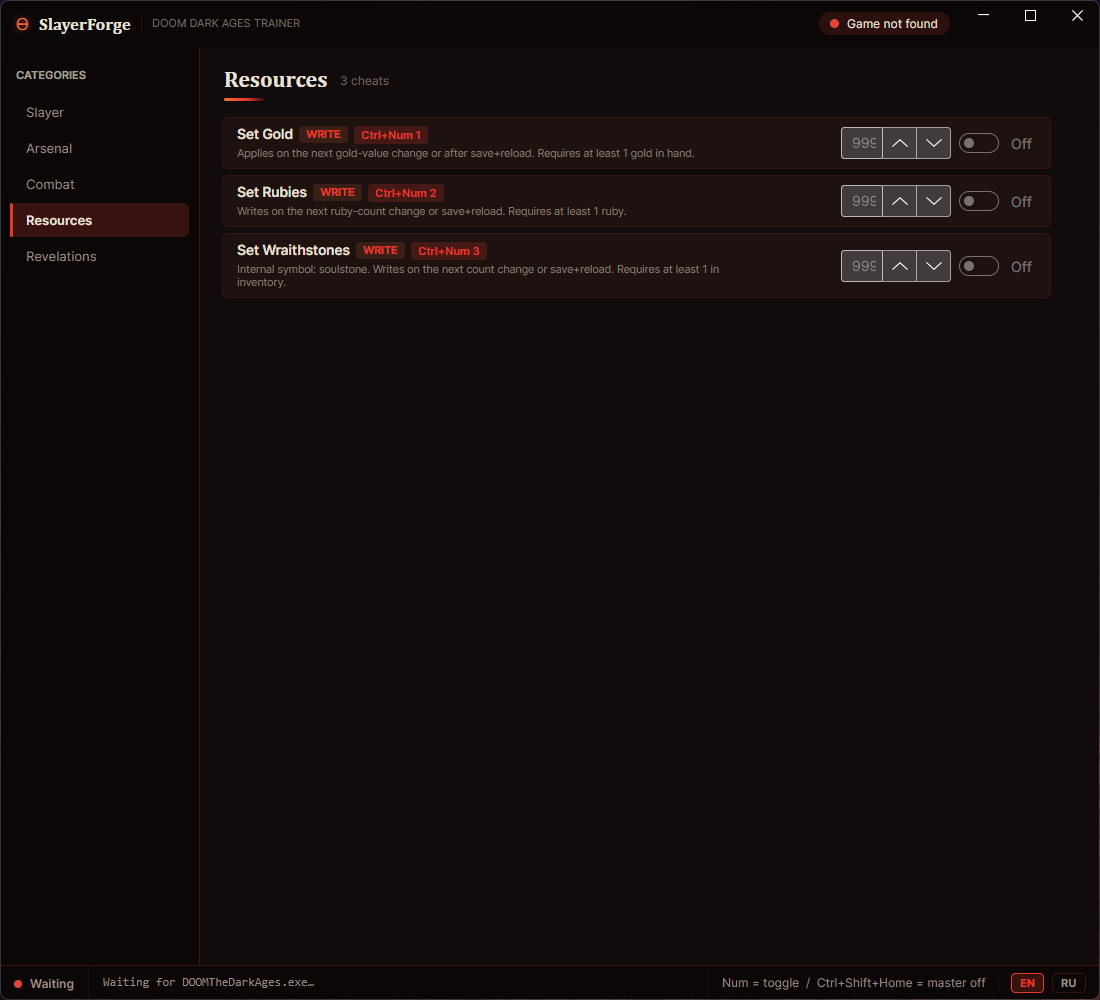1100x1000 pixels.
Task: Switch language to RU
Action: (x=1068, y=982)
